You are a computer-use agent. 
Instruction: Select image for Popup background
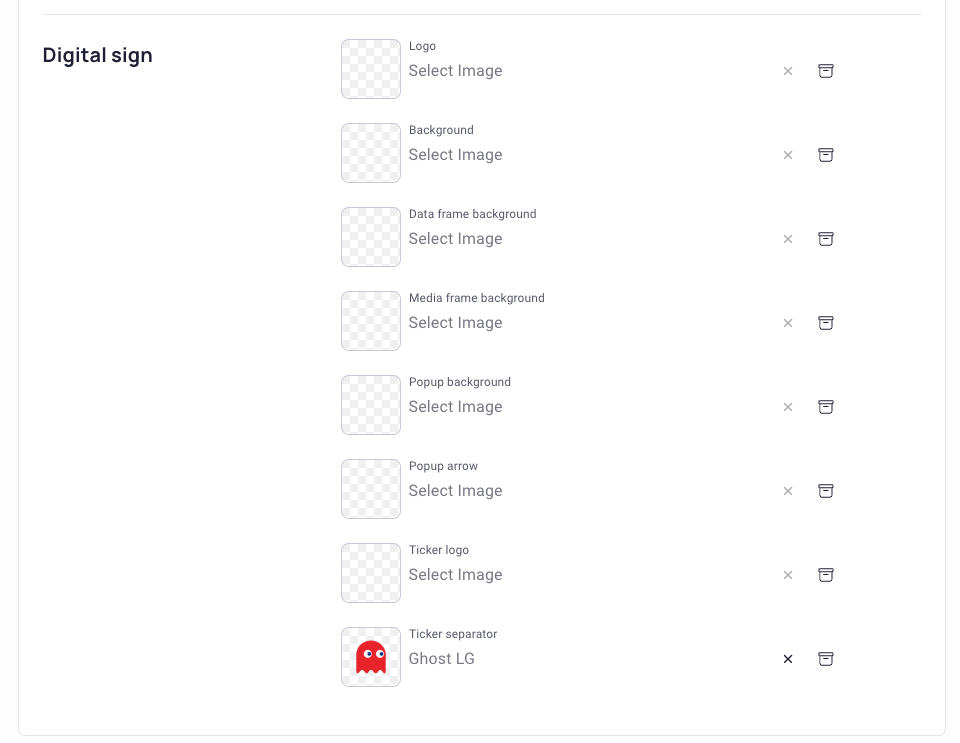(x=456, y=407)
